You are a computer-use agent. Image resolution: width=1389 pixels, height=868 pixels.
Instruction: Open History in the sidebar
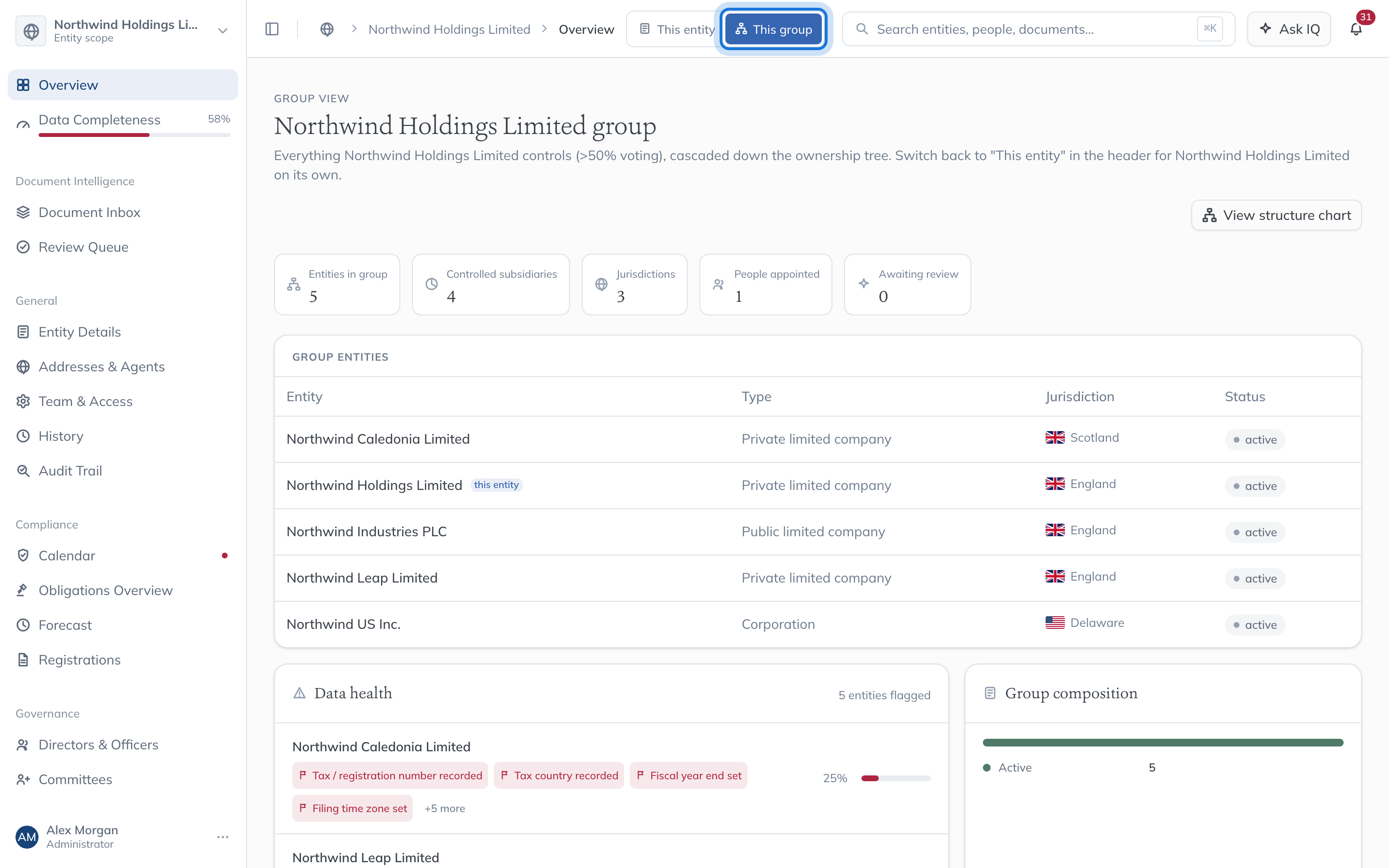pos(123,436)
